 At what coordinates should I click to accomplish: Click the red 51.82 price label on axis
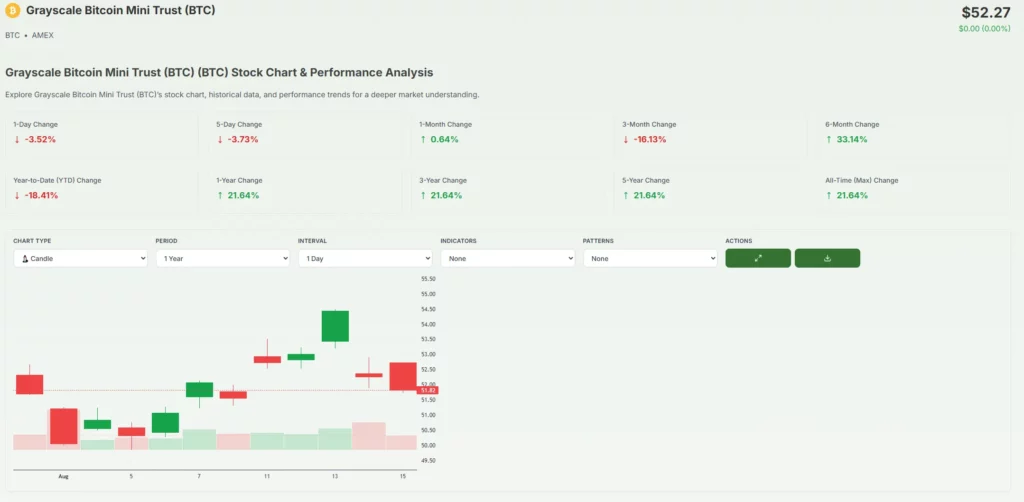(x=428, y=390)
